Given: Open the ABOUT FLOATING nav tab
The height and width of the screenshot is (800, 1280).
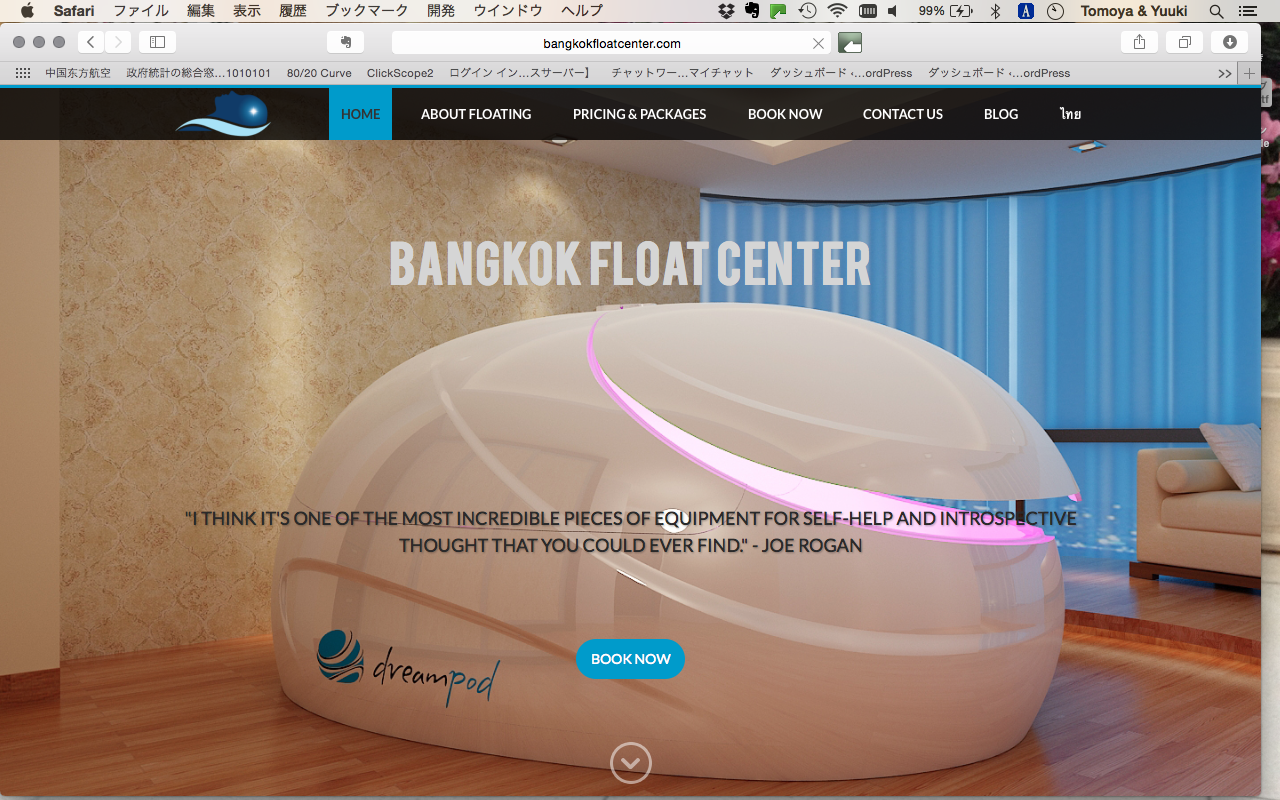Looking at the screenshot, I should (x=476, y=114).
